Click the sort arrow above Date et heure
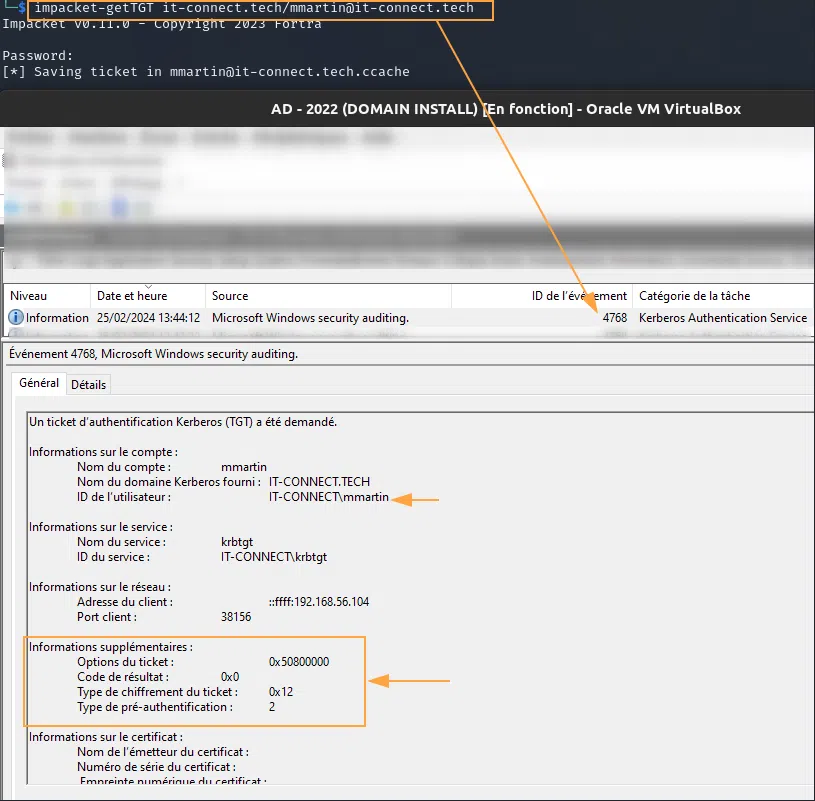The width and height of the screenshot is (815, 801). (x=148, y=285)
